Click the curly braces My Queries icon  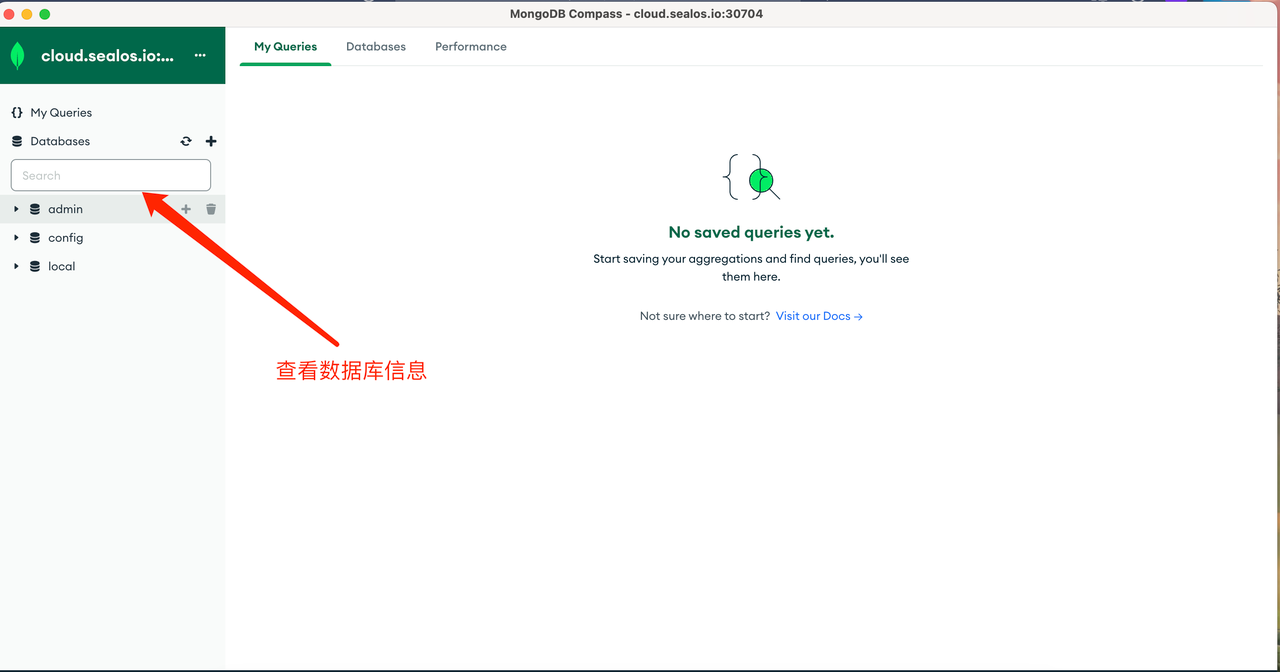(17, 113)
